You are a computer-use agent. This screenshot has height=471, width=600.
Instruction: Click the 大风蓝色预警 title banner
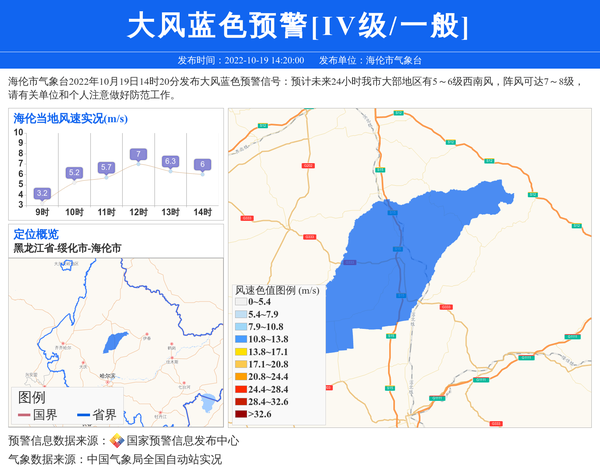pos(300,25)
